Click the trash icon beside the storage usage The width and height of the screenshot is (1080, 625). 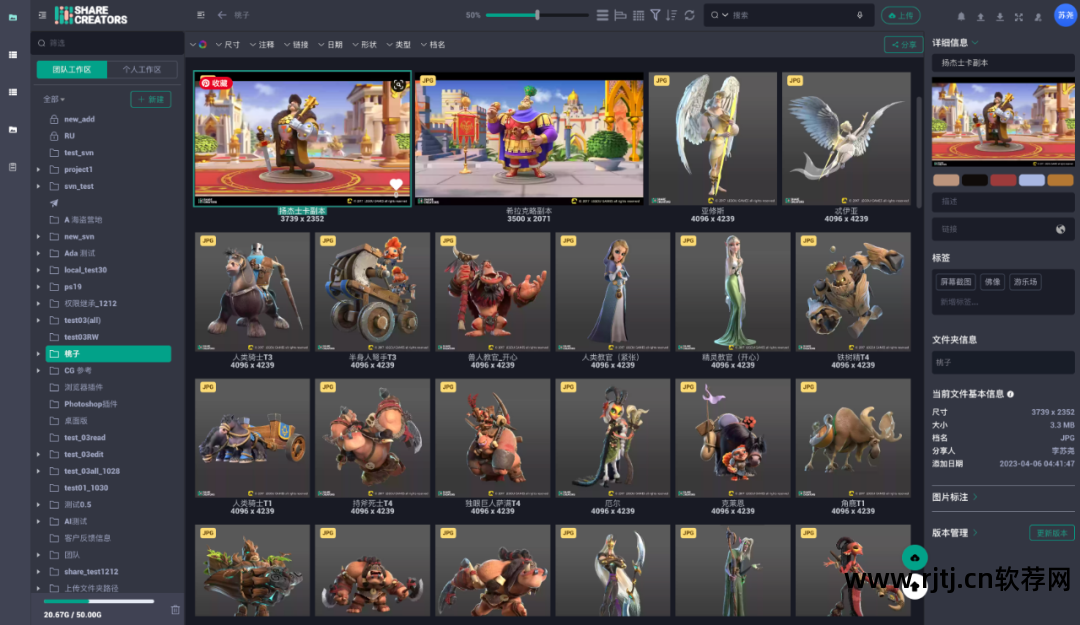pyautogui.click(x=175, y=610)
